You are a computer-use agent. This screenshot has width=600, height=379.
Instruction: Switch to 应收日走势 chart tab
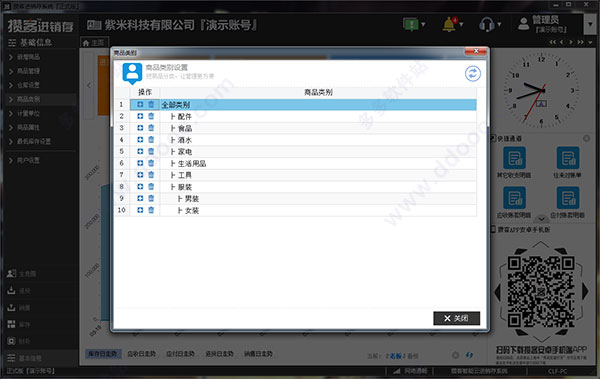coord(142,354)
